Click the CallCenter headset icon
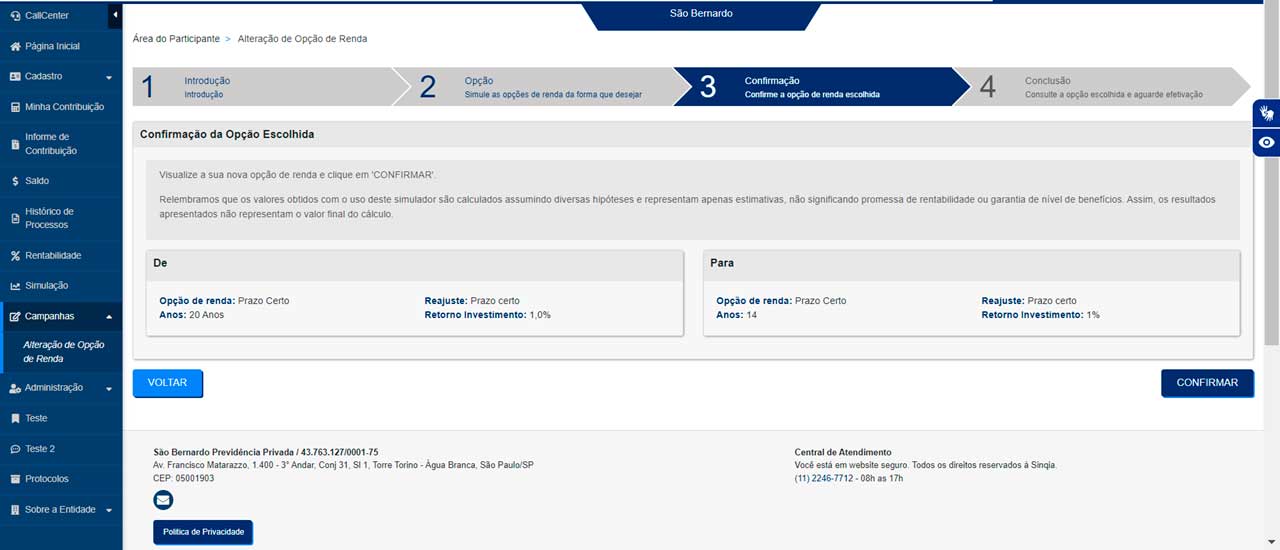The height and width of the screenshot is (550, 1280). click(x=15, y=16)
